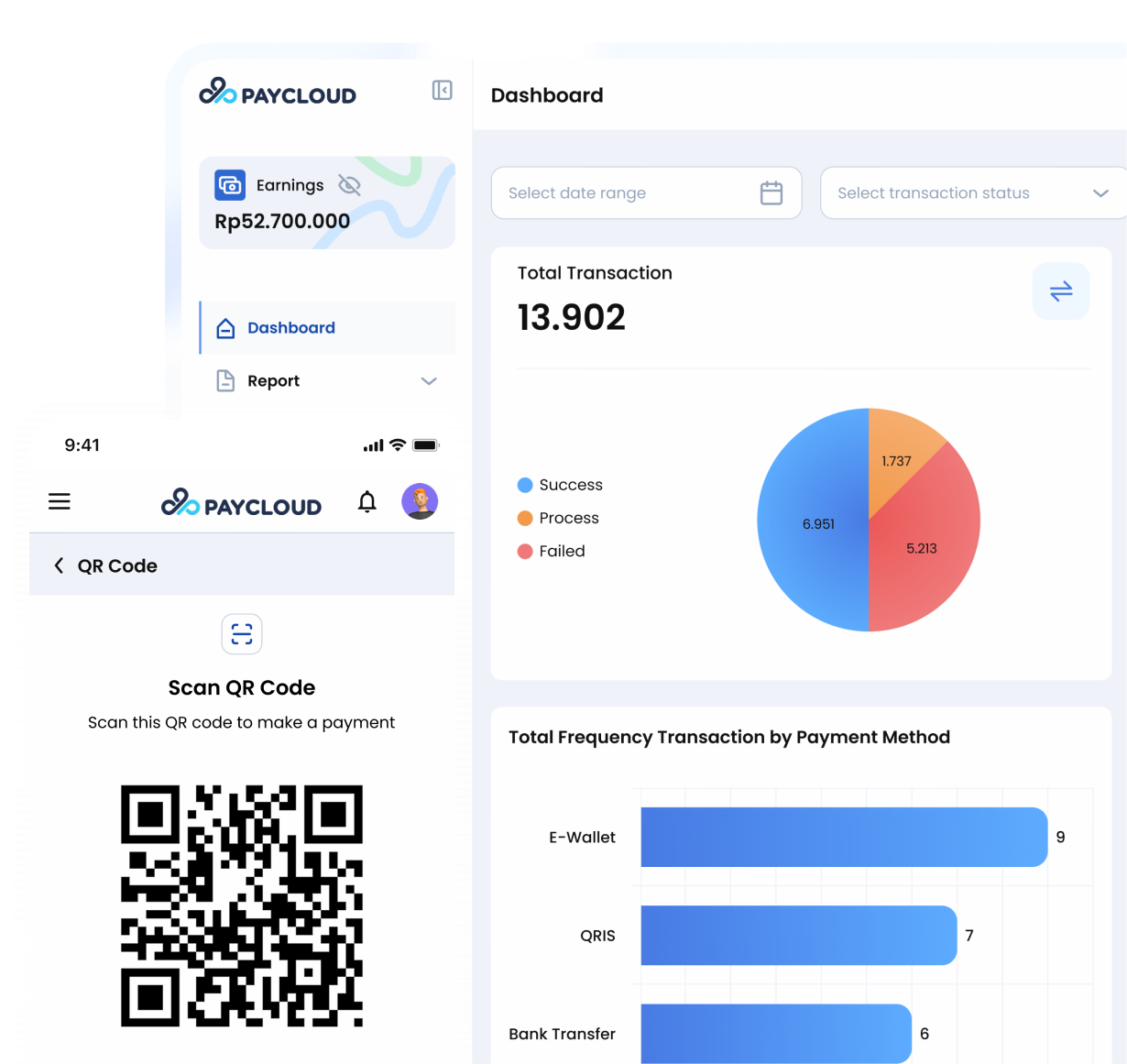Open notifications via the bell icon
1127x1064 pixels.
[x=367, y=501]
